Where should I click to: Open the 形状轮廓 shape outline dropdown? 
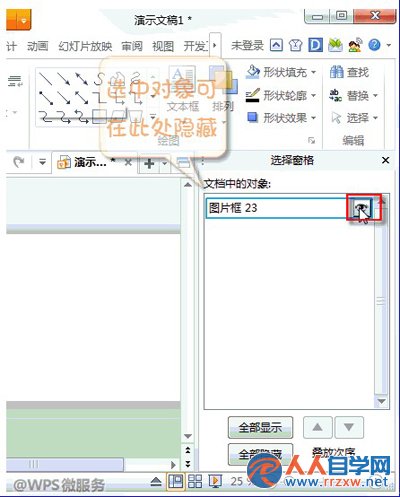pyautogui.click(x=281, y=96)
